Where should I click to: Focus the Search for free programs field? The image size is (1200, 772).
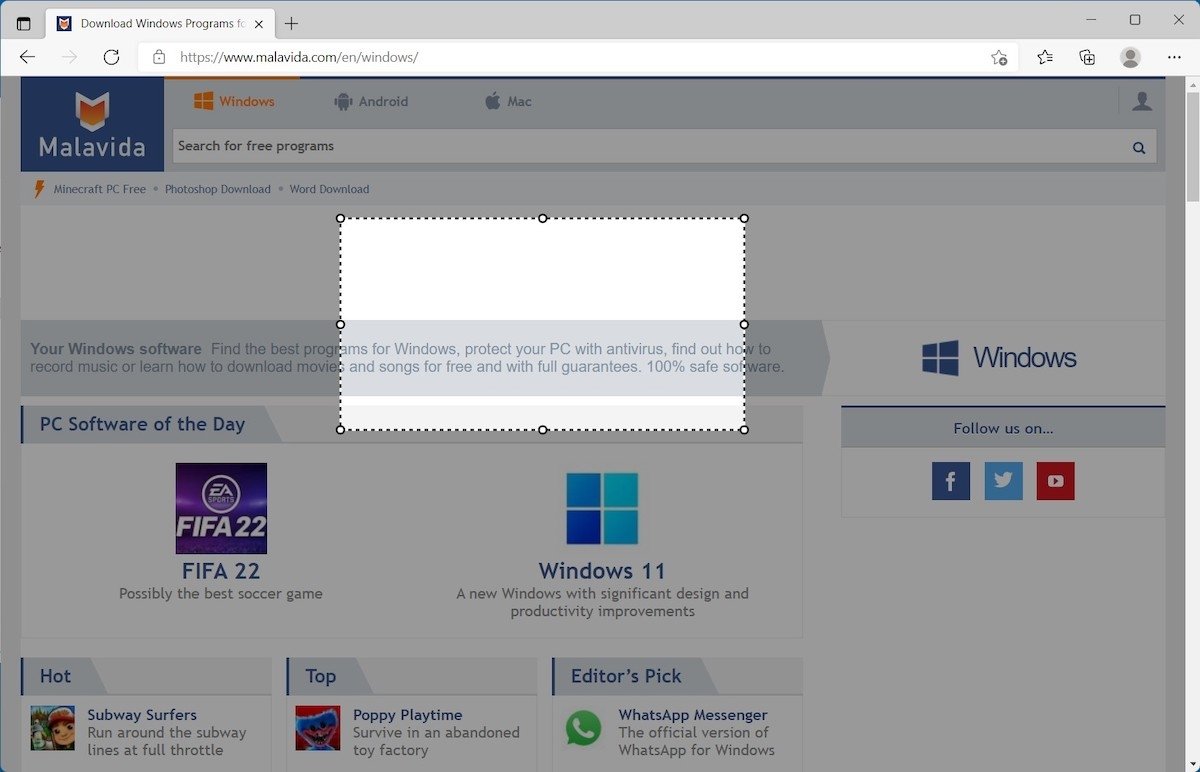(x=640, y=146)
